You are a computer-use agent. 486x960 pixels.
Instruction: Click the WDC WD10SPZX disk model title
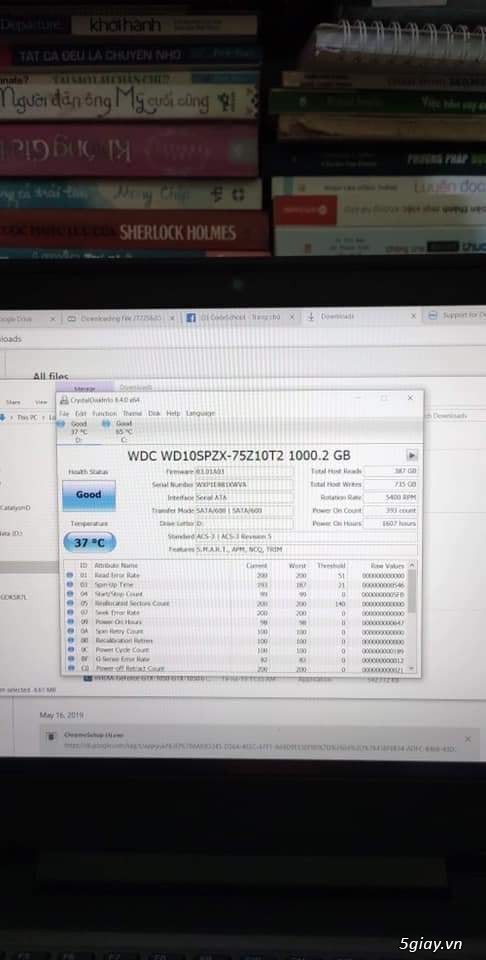(x=239, y=456)
